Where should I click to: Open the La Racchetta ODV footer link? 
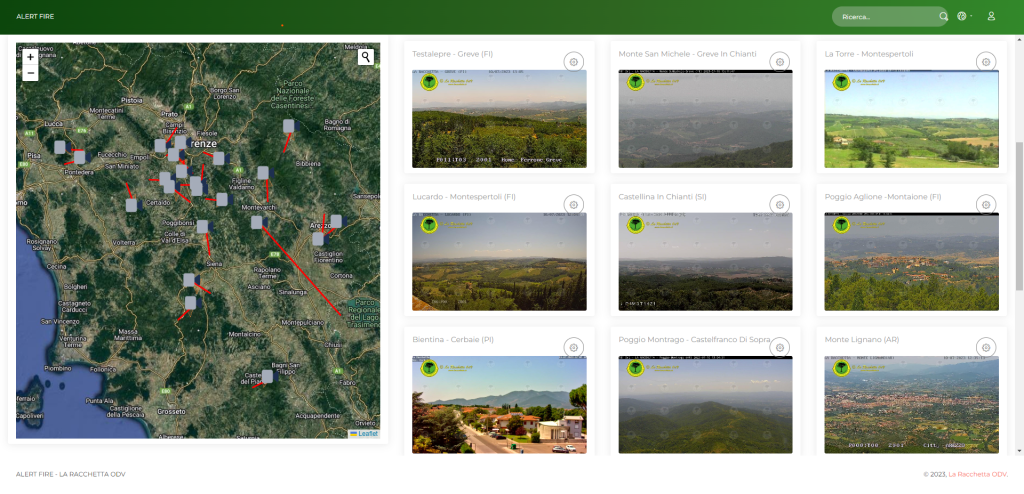tap(978, 474)
